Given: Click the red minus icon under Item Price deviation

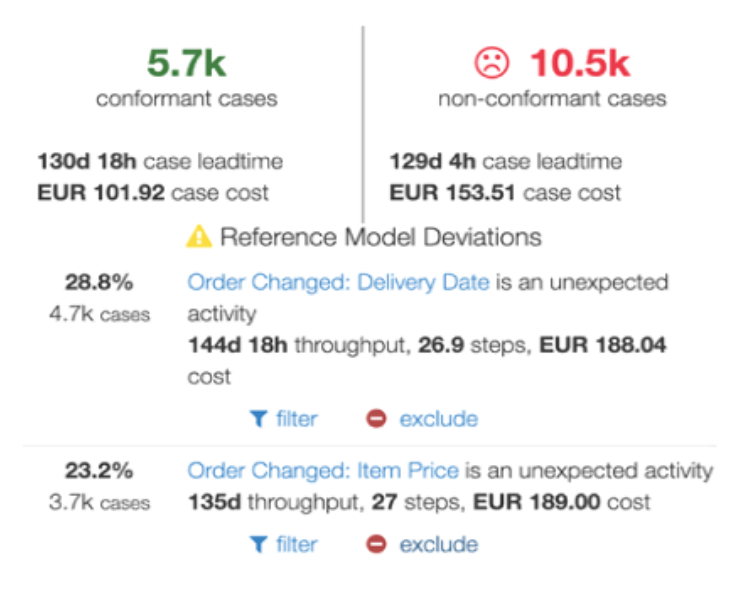Looking at the screenshot, I should click(376, 544).
